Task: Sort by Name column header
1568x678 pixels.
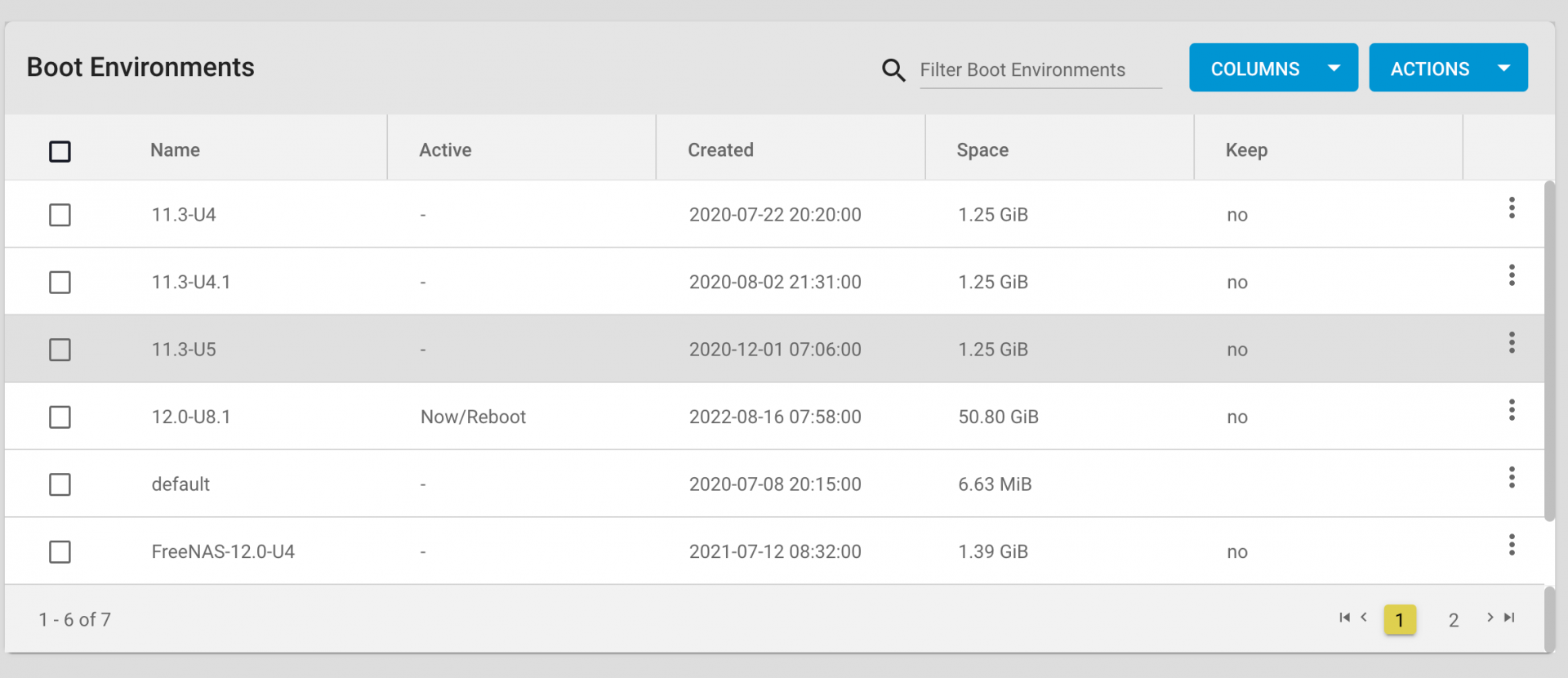Action: point(175,150)
